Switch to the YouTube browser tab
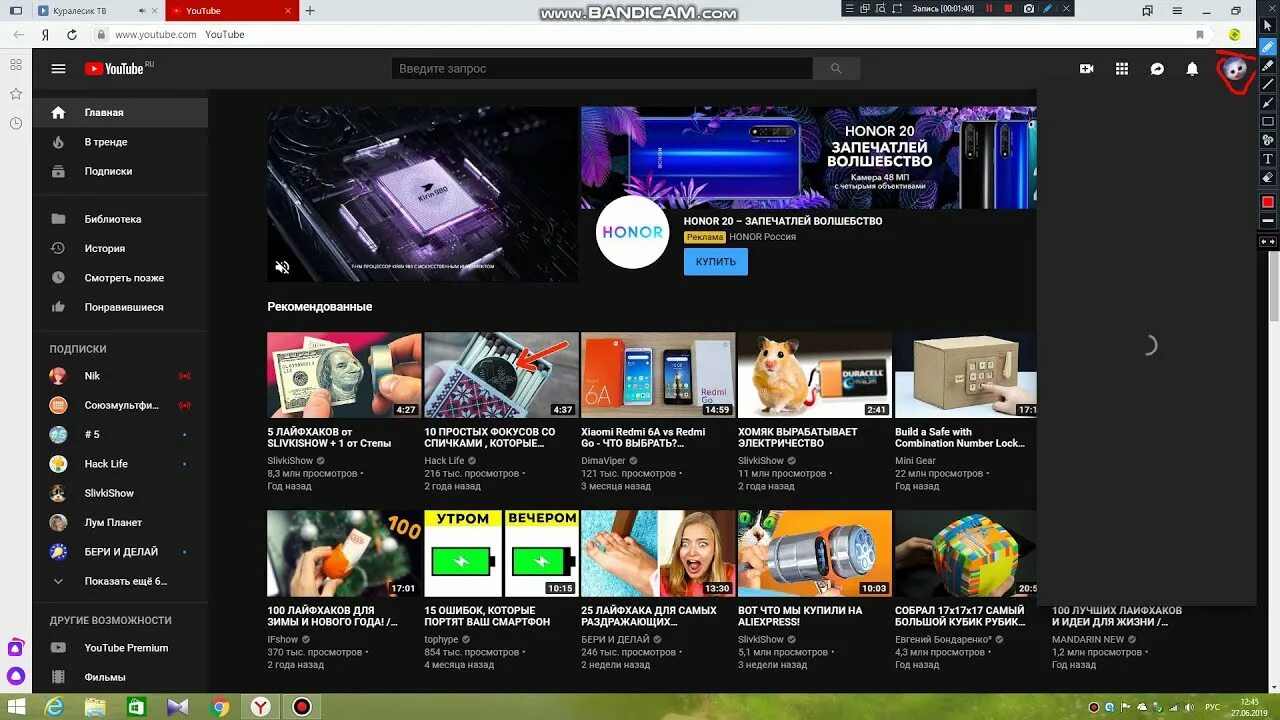 (x=231, y=11)
